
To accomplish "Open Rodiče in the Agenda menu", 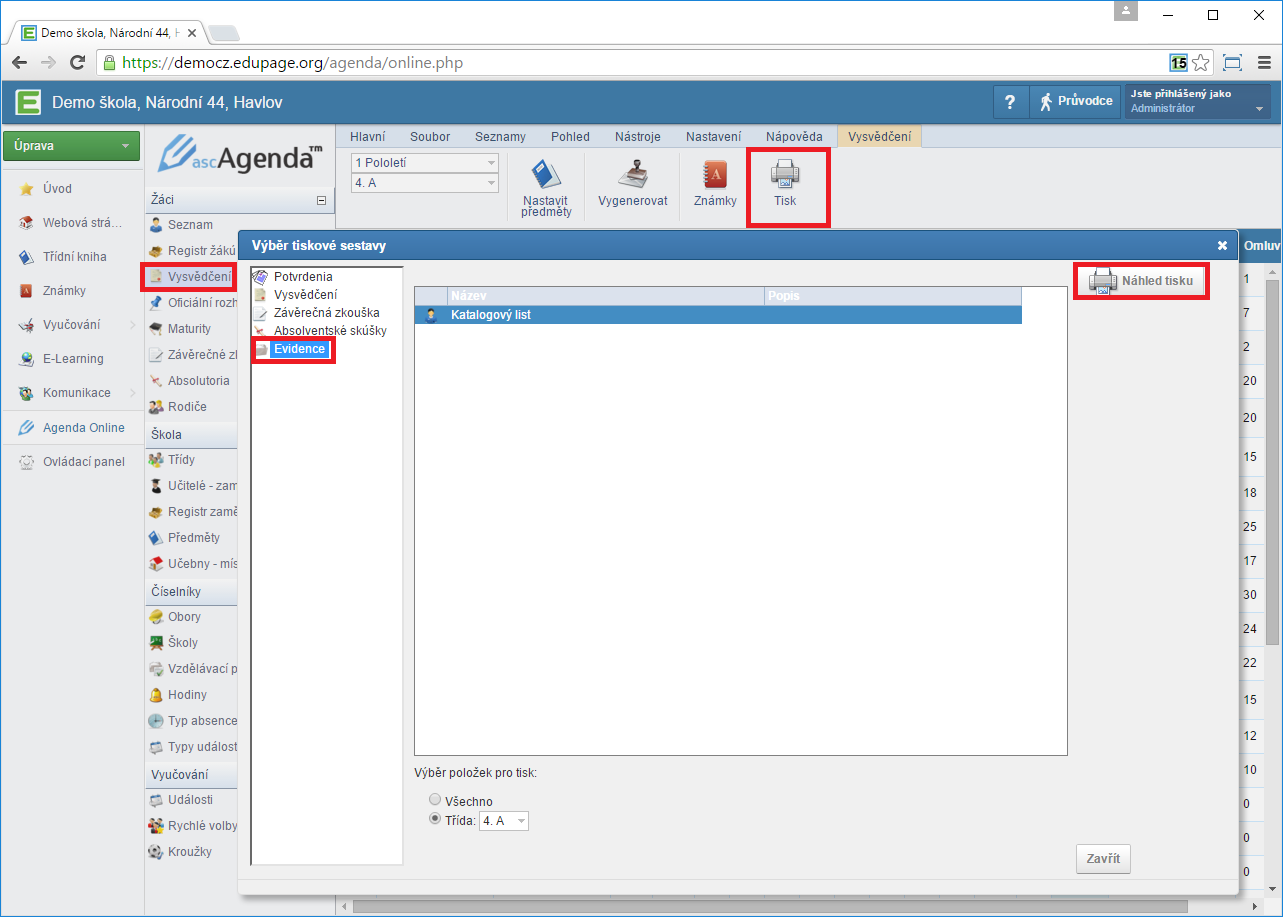I will pyautogui.click(x=186, y=407).
